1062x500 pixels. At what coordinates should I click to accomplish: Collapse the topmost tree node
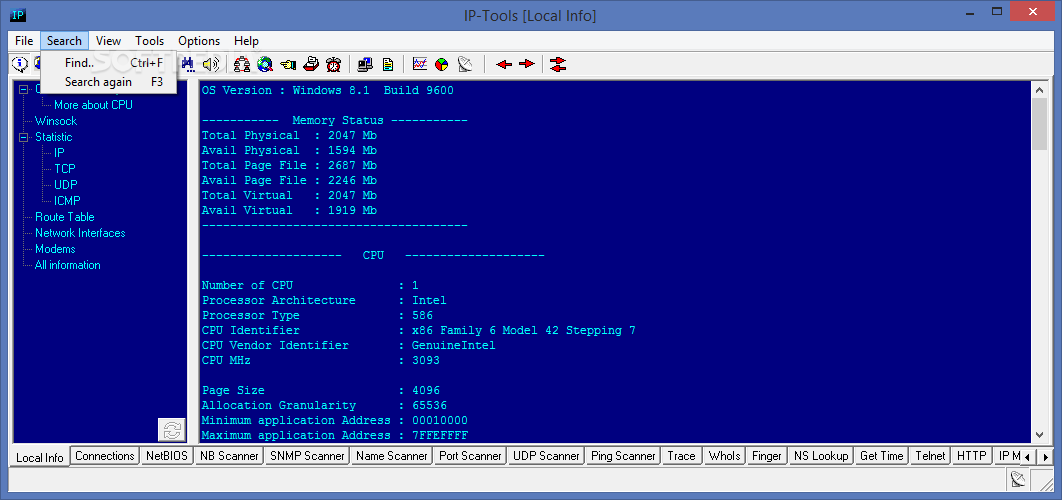[x=25, y=89]
